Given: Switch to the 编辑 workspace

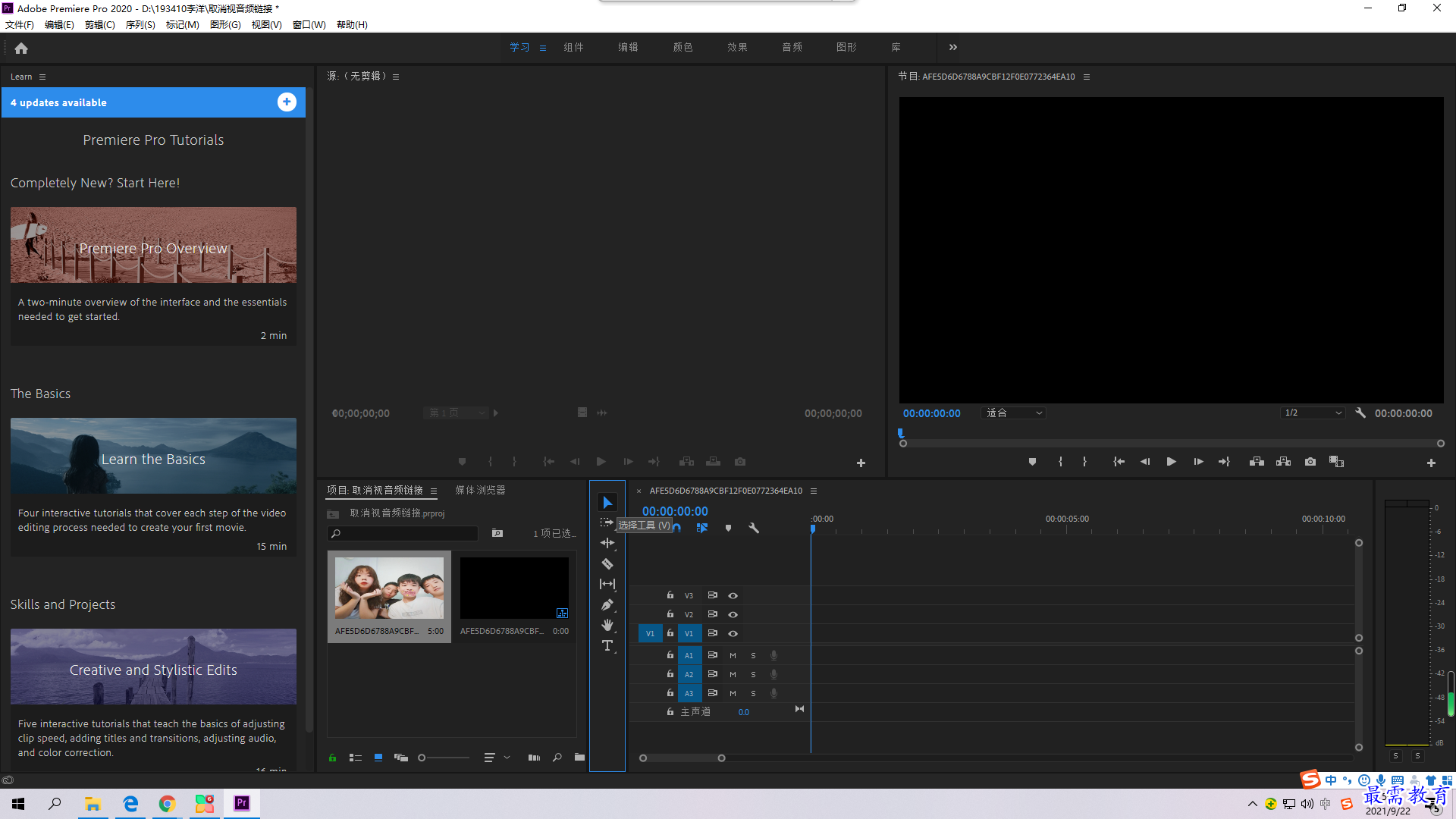Looking at the screenshot, I should 628,47.
